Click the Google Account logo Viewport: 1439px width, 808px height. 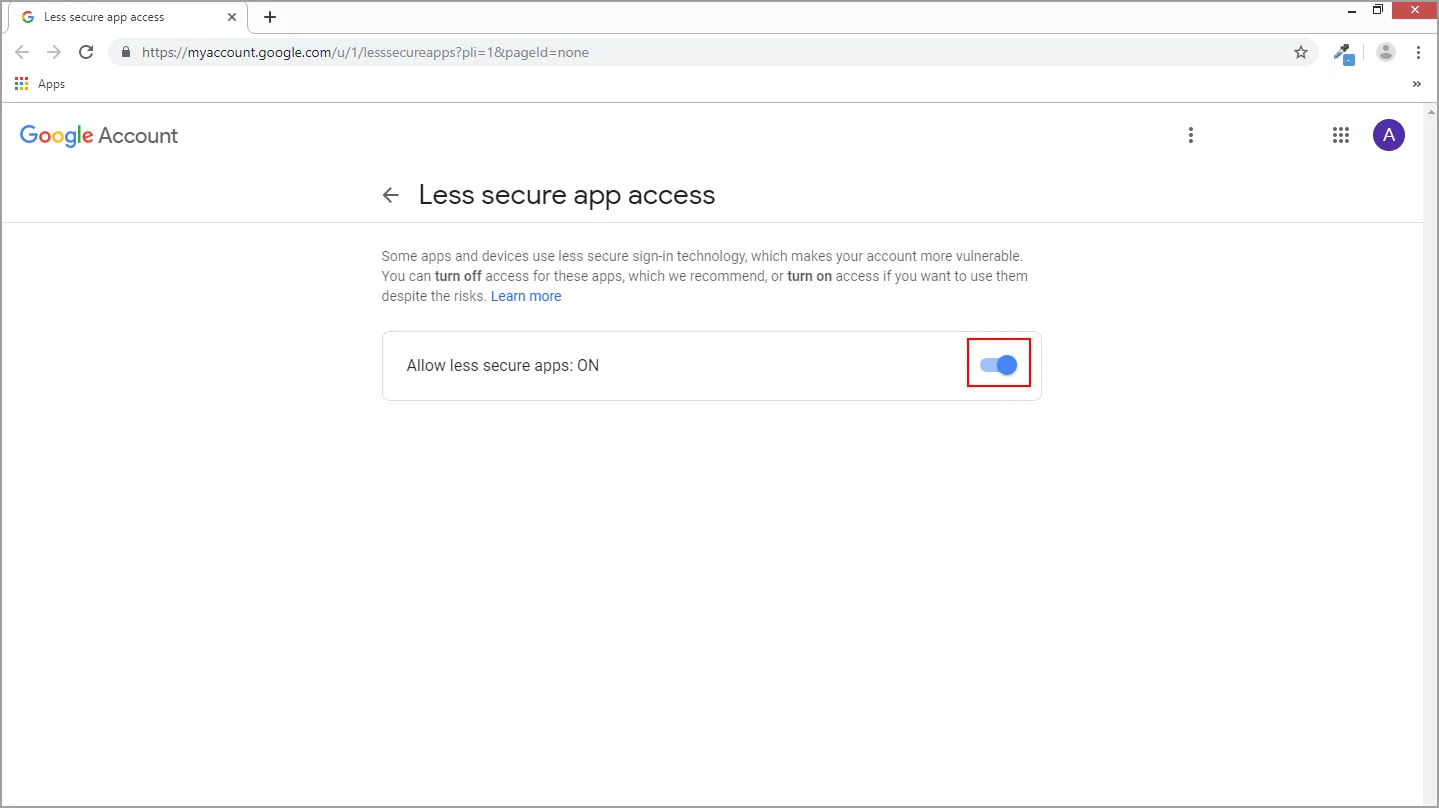click(x=98, y=135)
